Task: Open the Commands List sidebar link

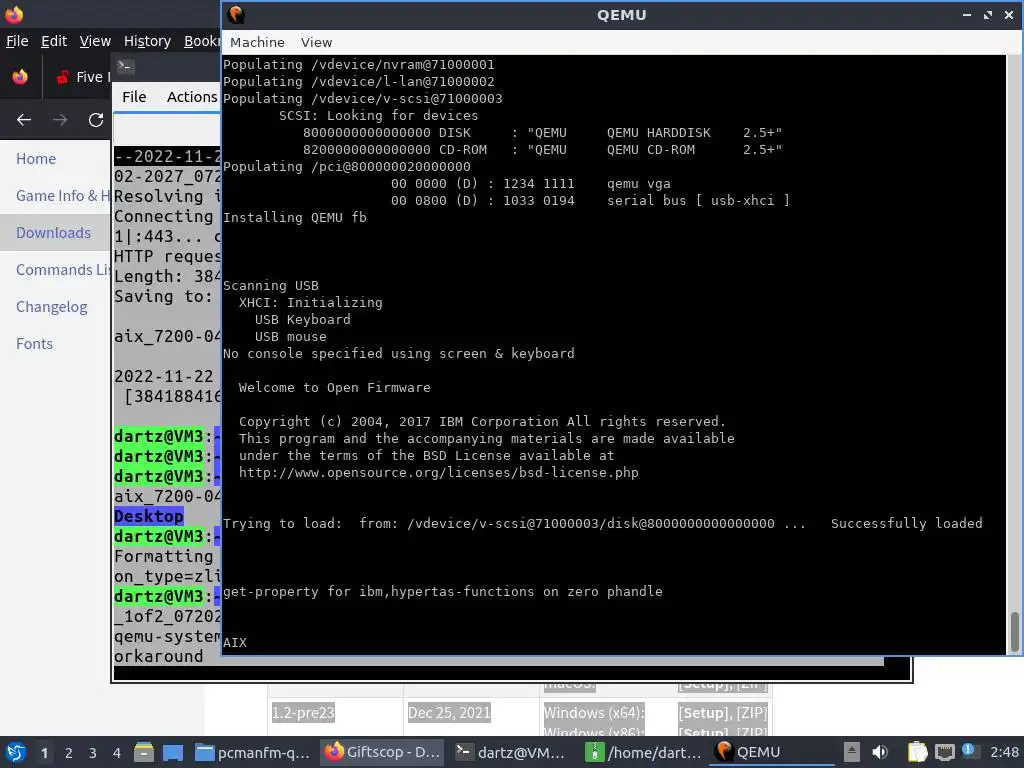Action: tap(63, 270)
